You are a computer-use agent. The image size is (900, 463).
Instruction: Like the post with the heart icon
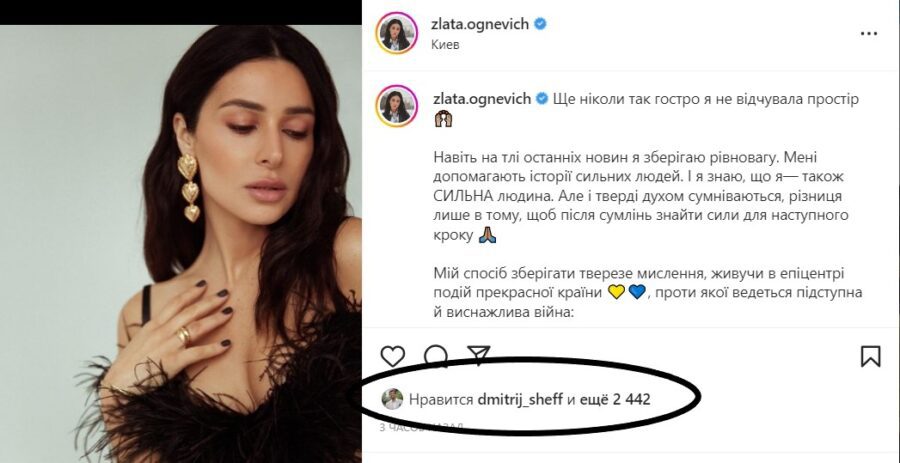click(x=393, y=356)
